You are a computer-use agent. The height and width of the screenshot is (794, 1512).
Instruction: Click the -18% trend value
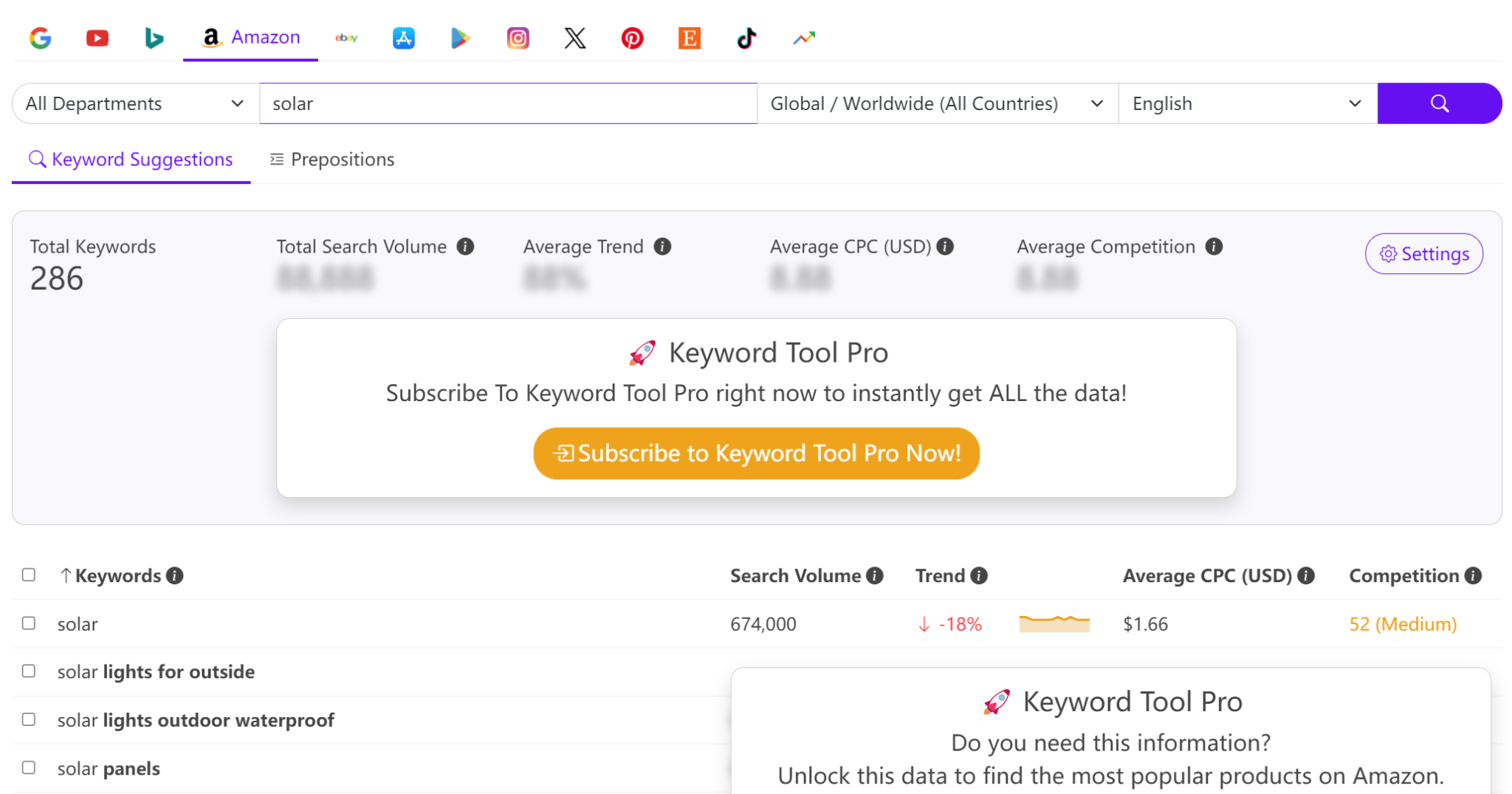(x=949, y=624)
